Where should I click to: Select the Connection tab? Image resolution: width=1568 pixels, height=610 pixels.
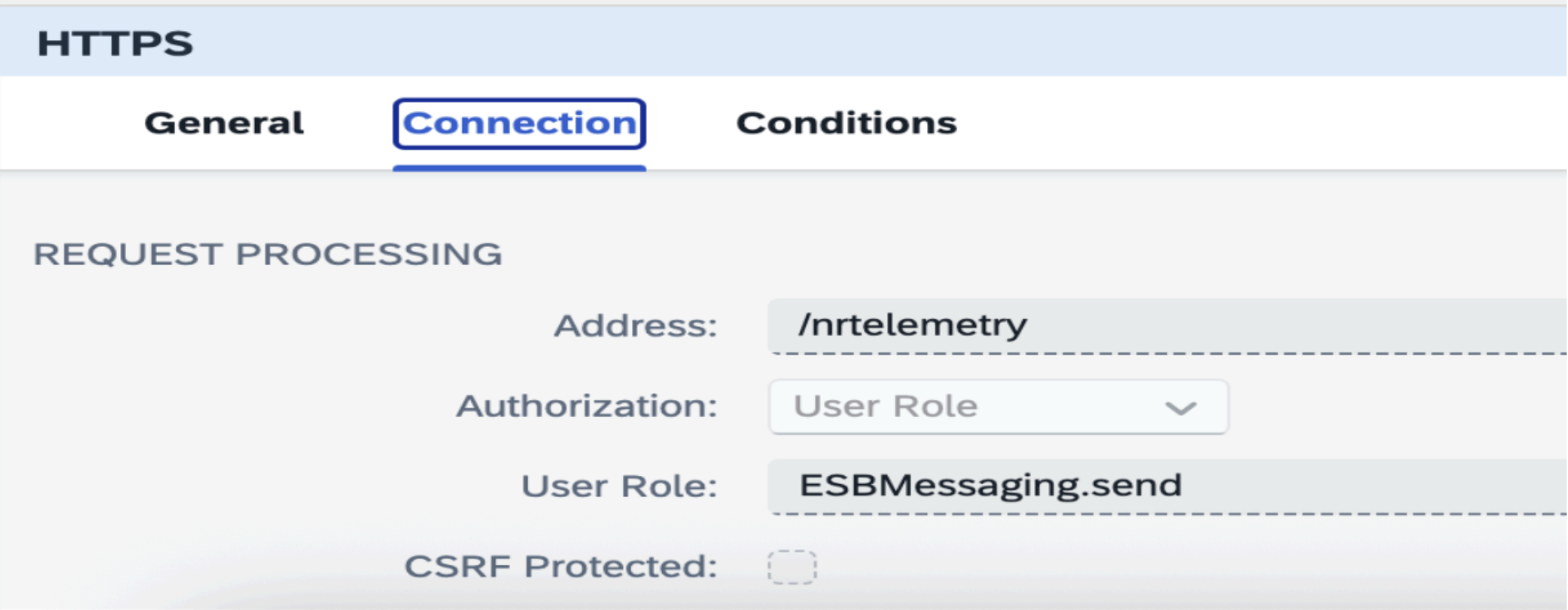[520, 123]
